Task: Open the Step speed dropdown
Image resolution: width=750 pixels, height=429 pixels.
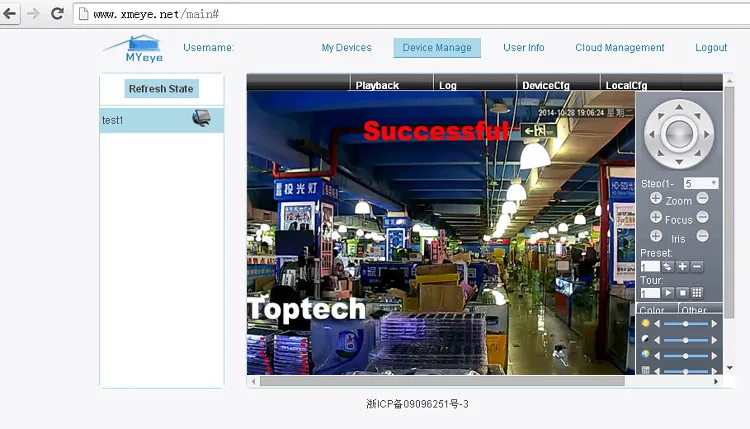Action: click(x=701, y=183)
